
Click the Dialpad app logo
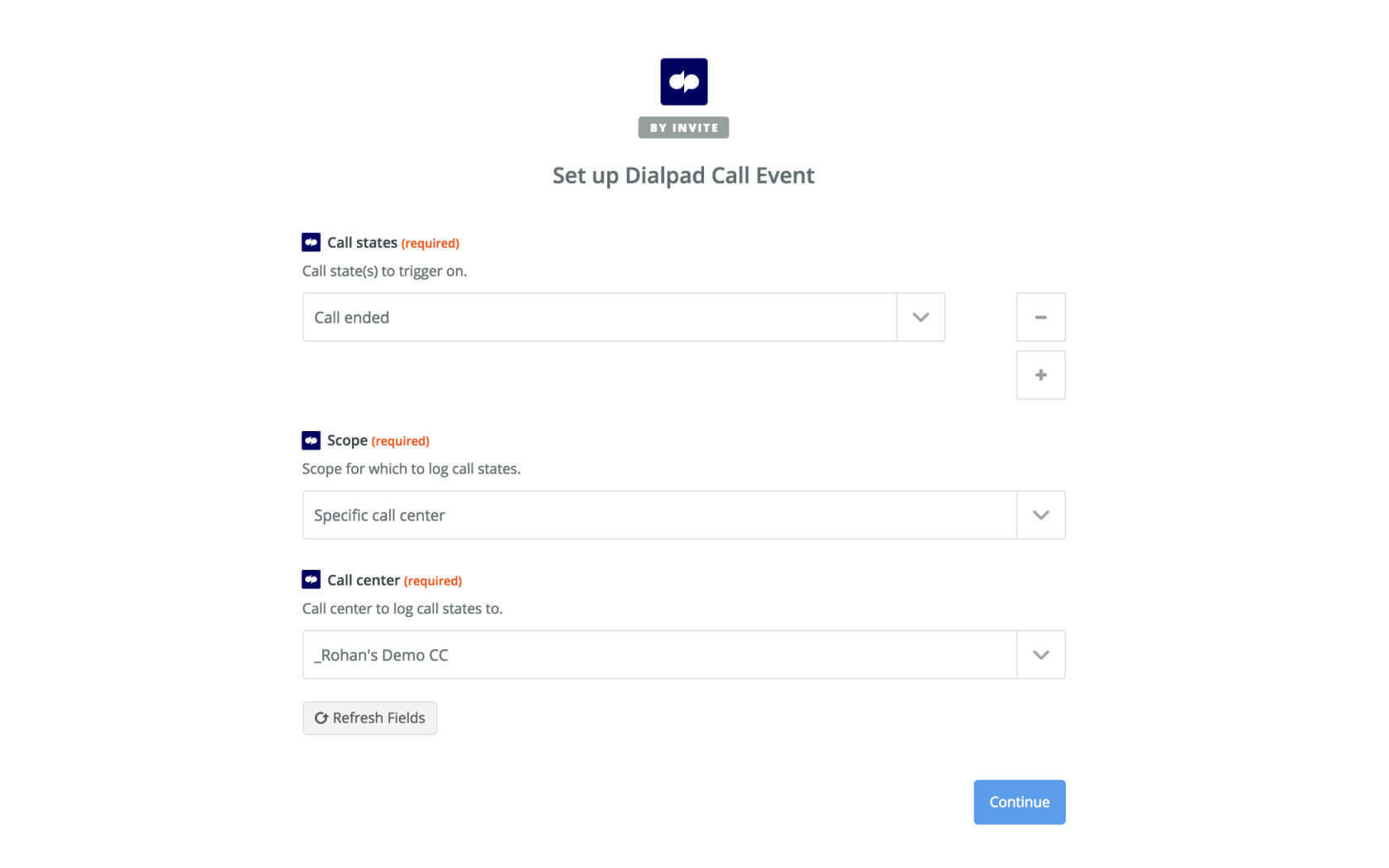pos(683,81)
